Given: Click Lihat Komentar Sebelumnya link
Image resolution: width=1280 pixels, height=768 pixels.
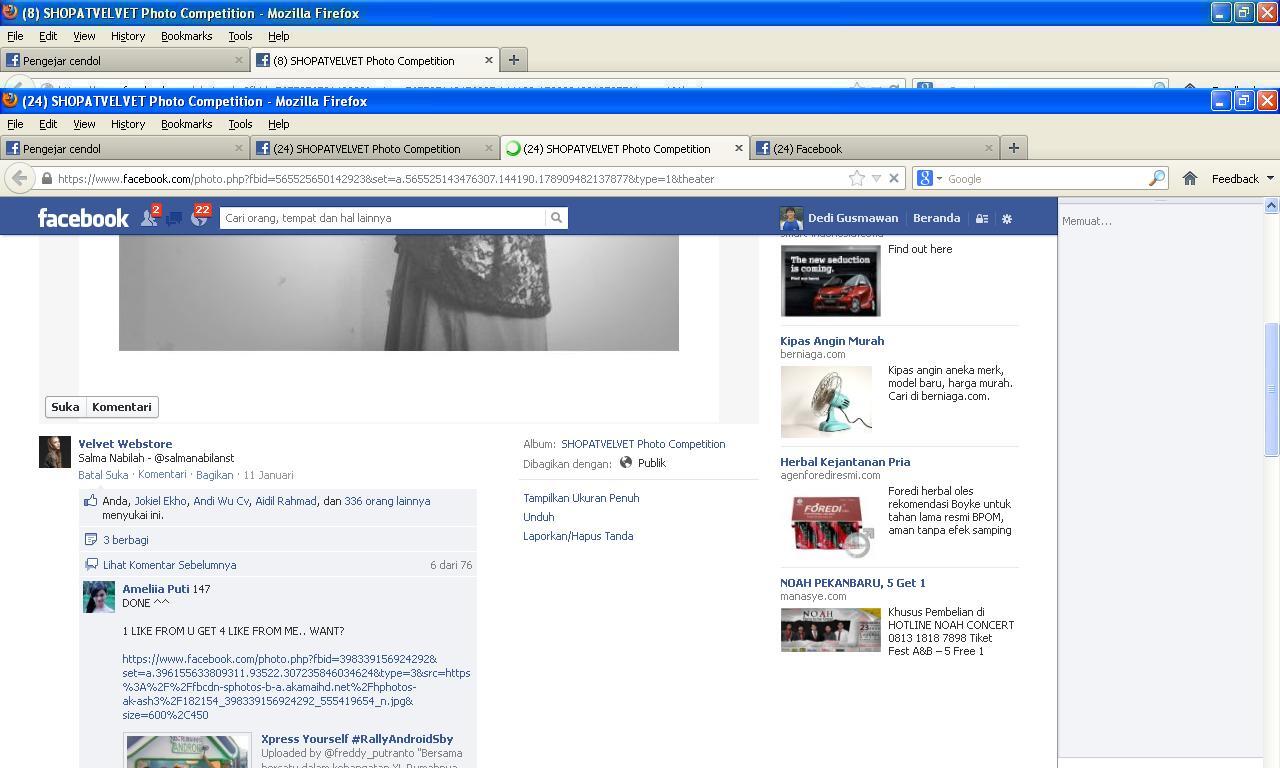Looking at the screenshot, I should coord(169,565).
